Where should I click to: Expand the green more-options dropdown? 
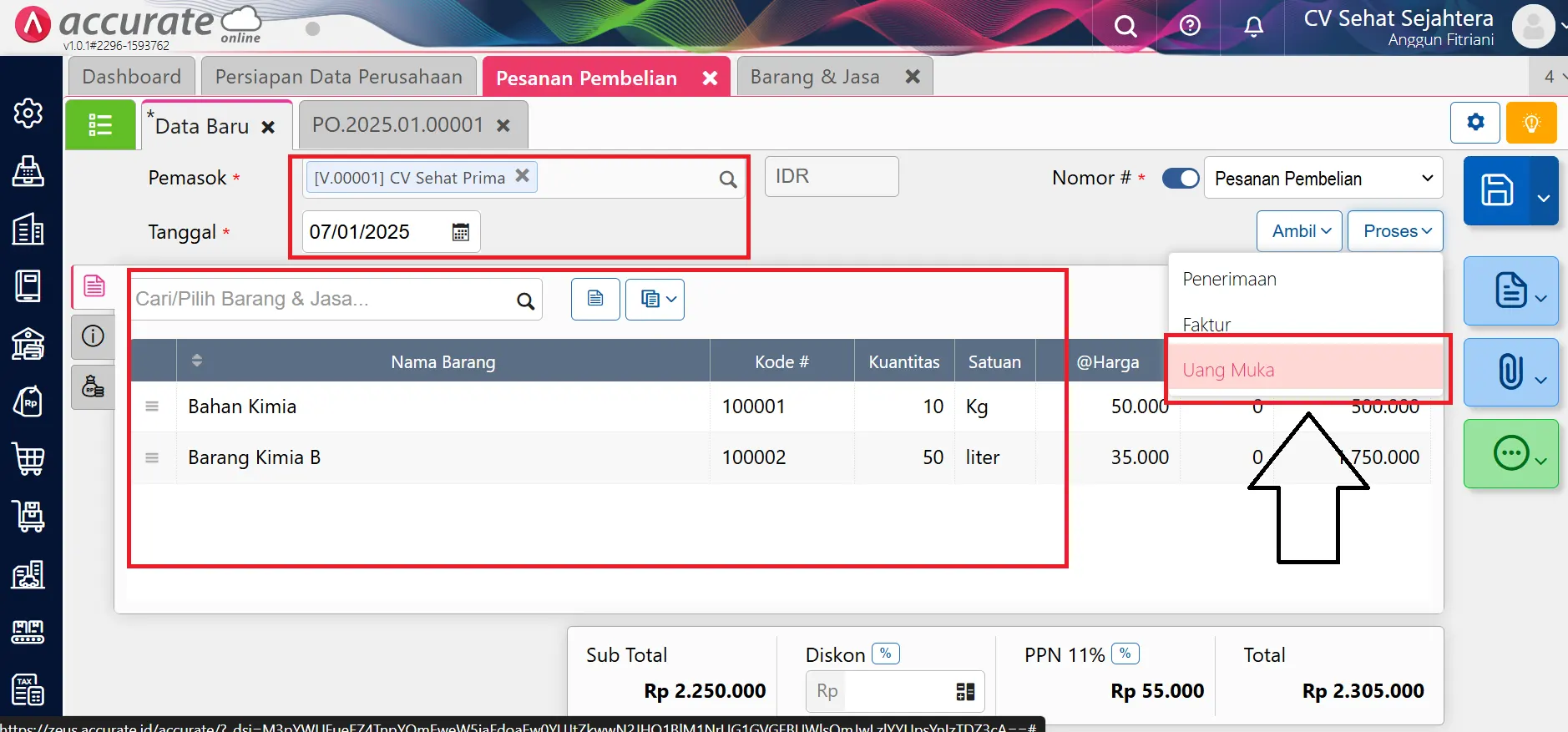coord(1511,453)
